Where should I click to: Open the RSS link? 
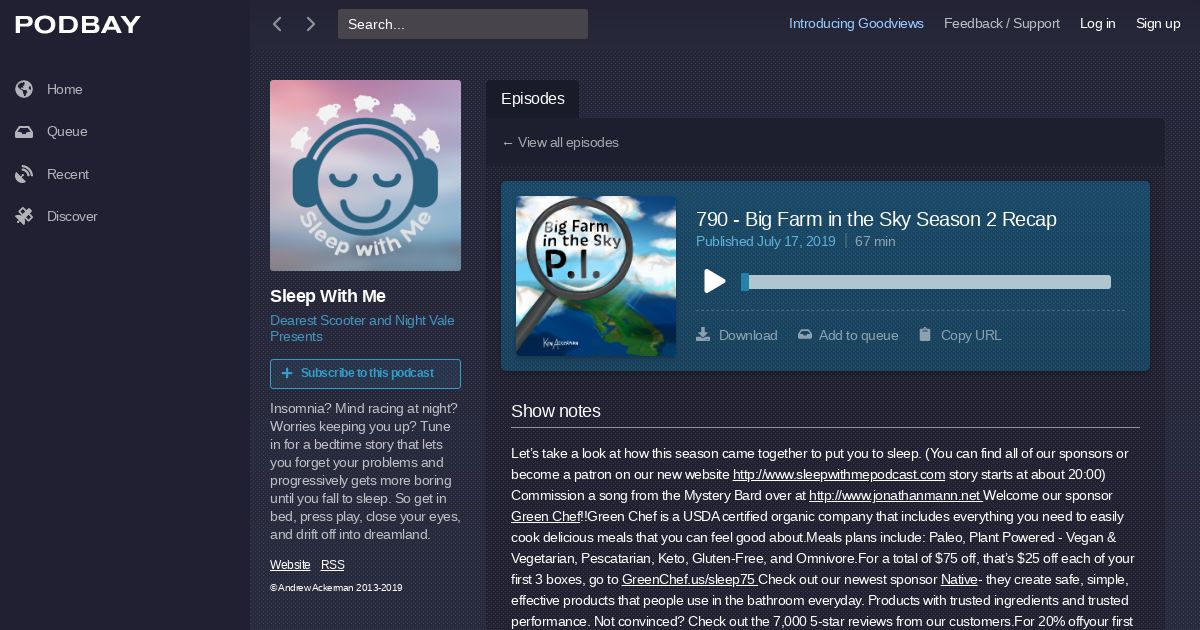[333, 565]
